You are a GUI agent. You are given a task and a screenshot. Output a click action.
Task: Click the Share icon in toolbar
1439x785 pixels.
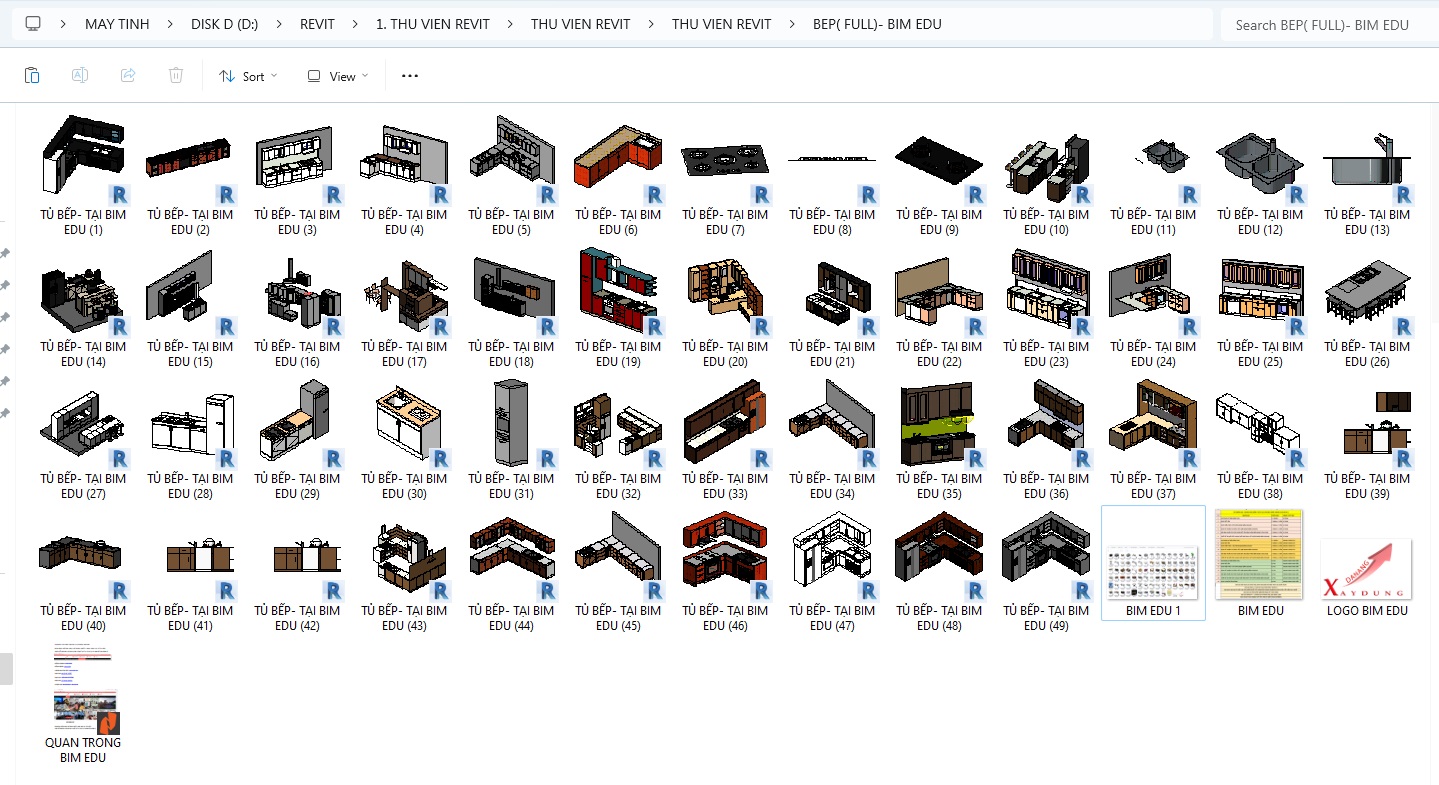pos(128,76)
